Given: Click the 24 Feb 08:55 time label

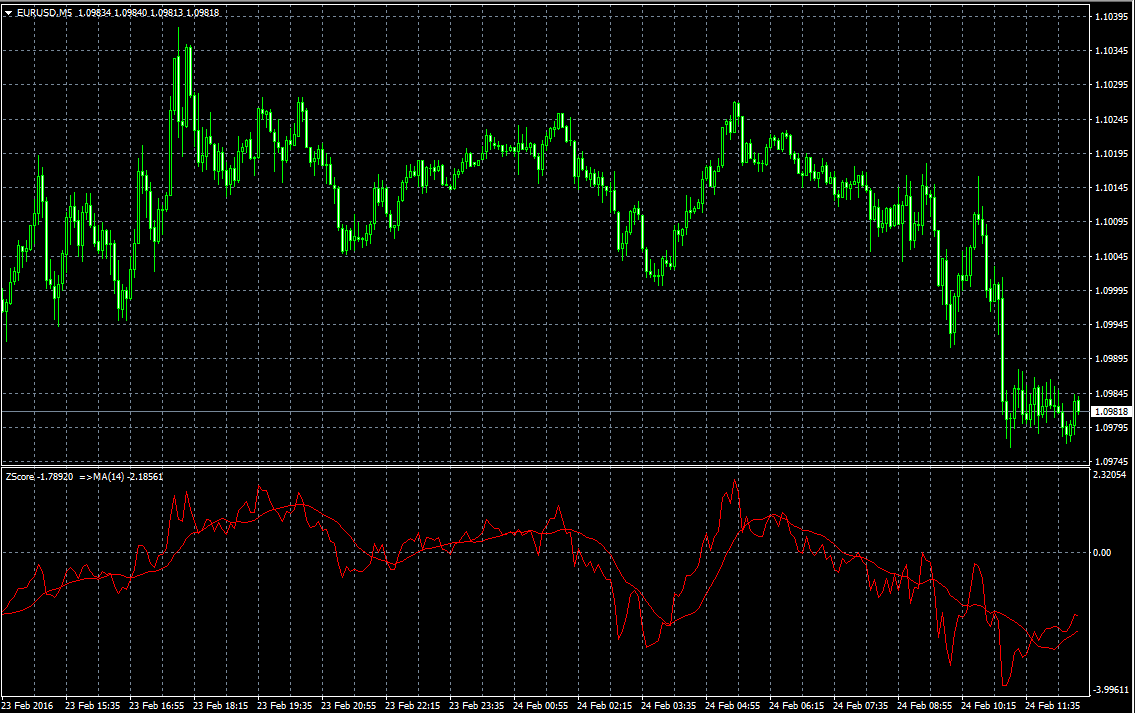Looking at the screenshot, I should coord(925,705).
